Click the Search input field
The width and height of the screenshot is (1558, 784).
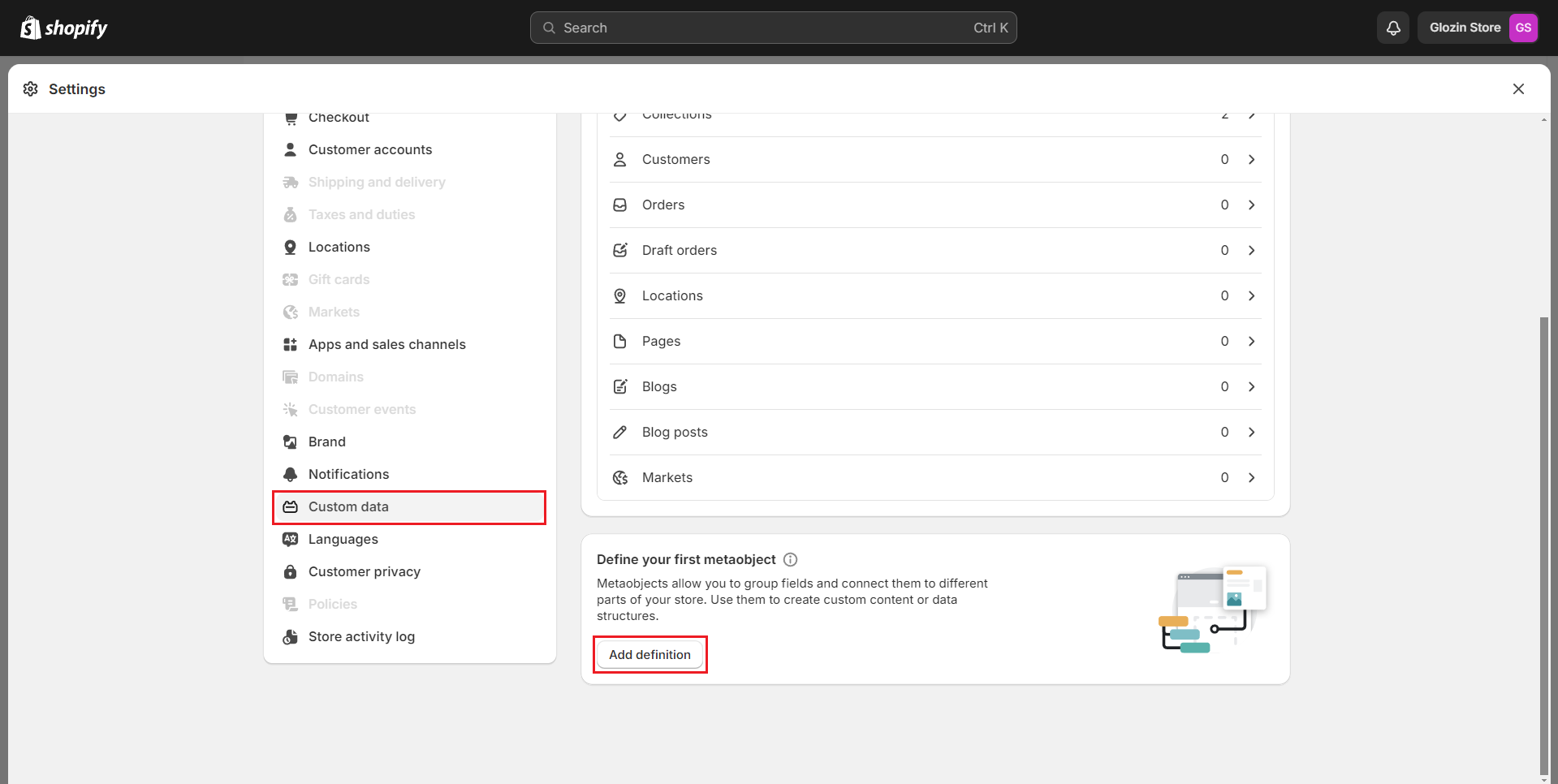[773, 28]
